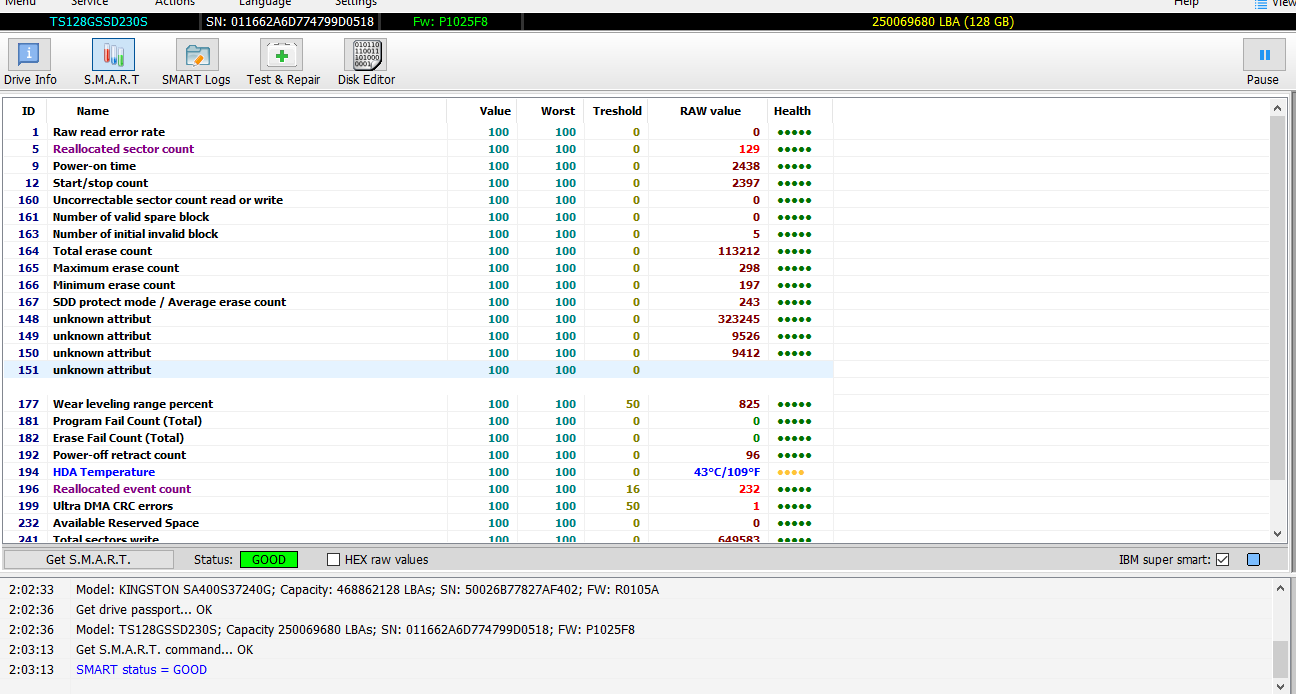Image resolution: width=1296 pixels, height=694 pixels.
Task: Select the HDA Temperature attribute
Action: coord(418,472)
